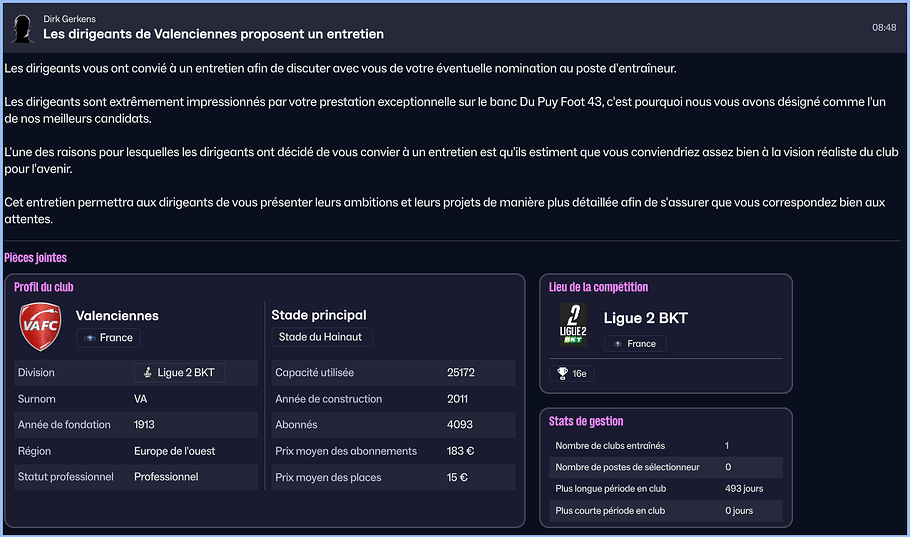Click the France flag button under Ligue 2 BKT

point(635,344)
